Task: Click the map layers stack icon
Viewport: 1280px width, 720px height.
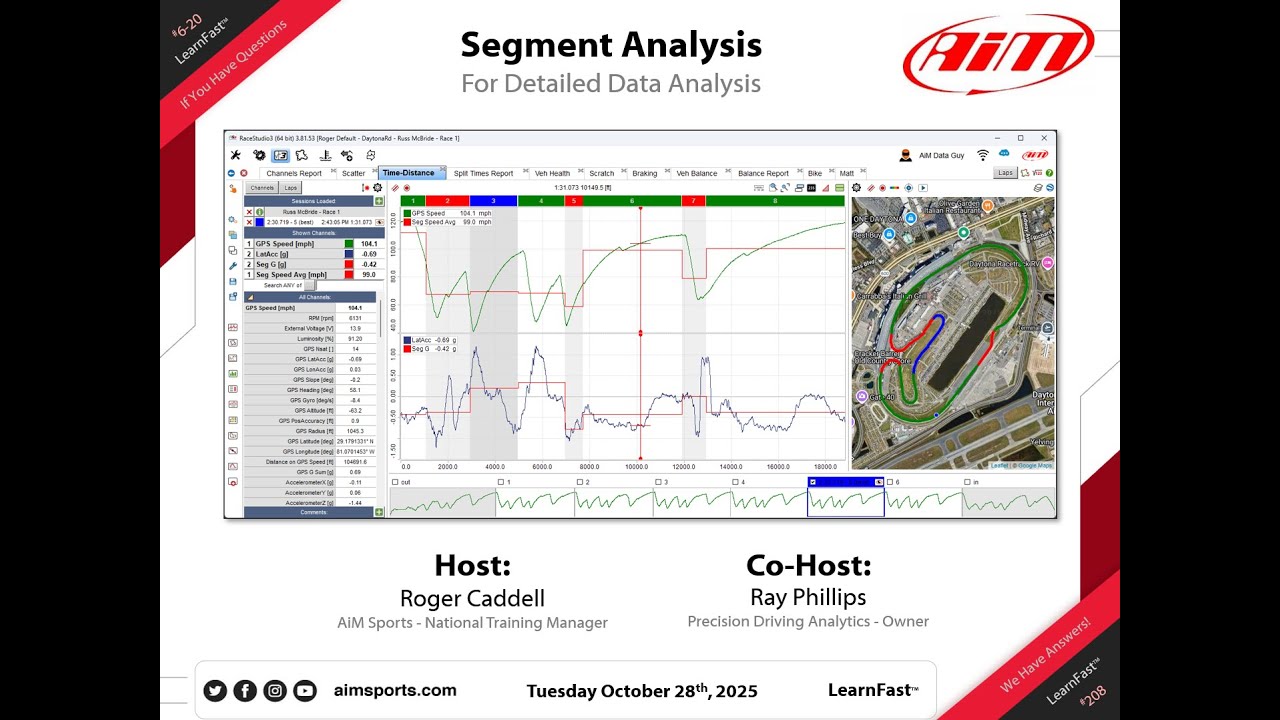Action: point(1038,188)
